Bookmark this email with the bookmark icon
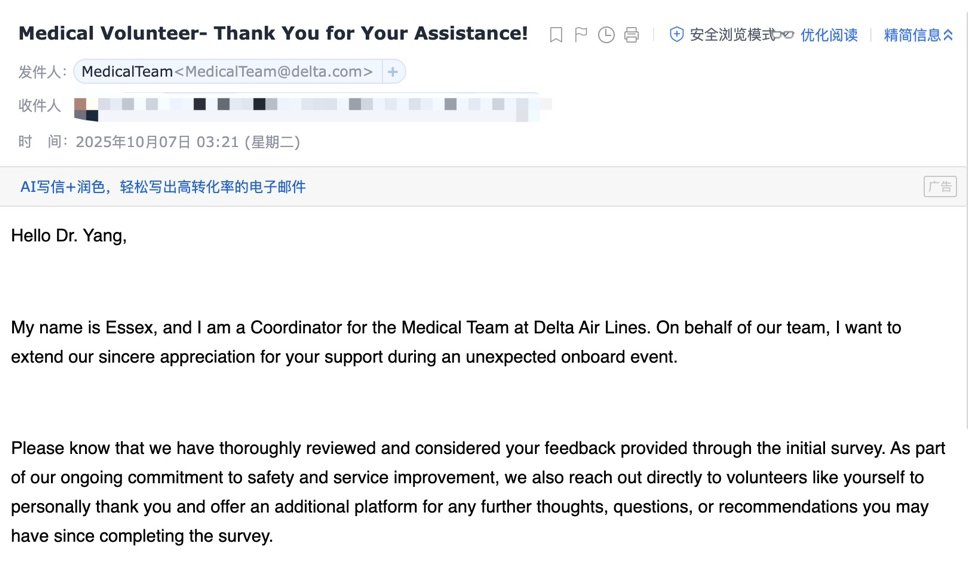 tap(556, 35)
